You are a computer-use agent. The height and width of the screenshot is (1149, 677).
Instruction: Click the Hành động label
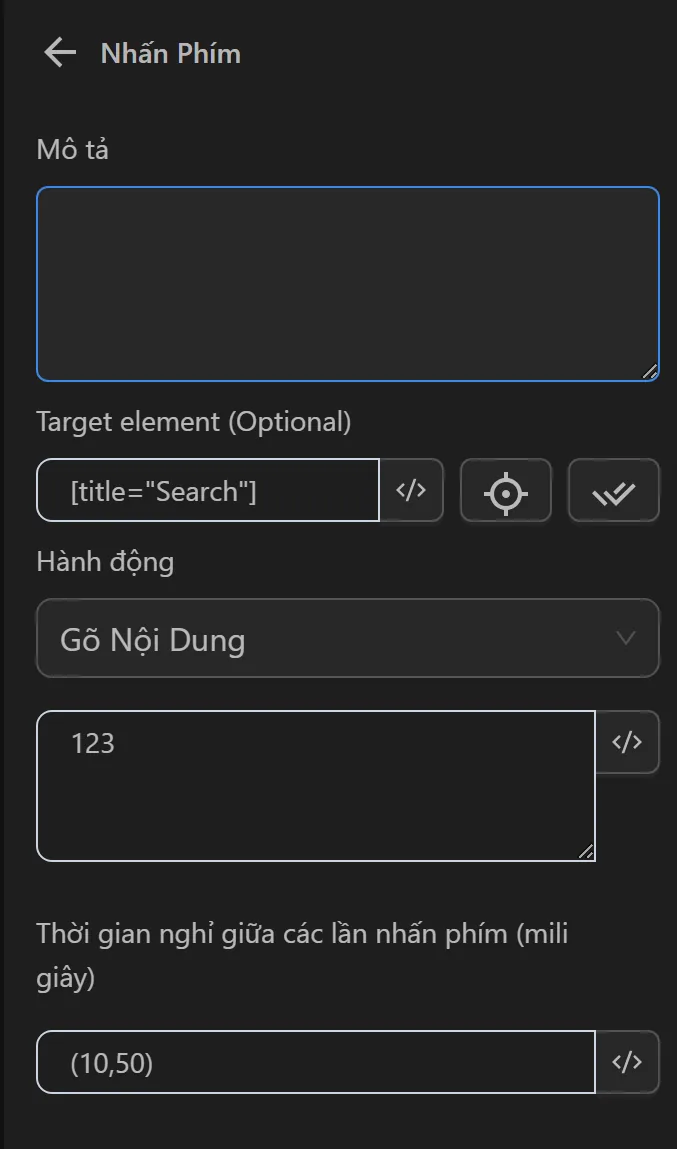tap(105, 562)
